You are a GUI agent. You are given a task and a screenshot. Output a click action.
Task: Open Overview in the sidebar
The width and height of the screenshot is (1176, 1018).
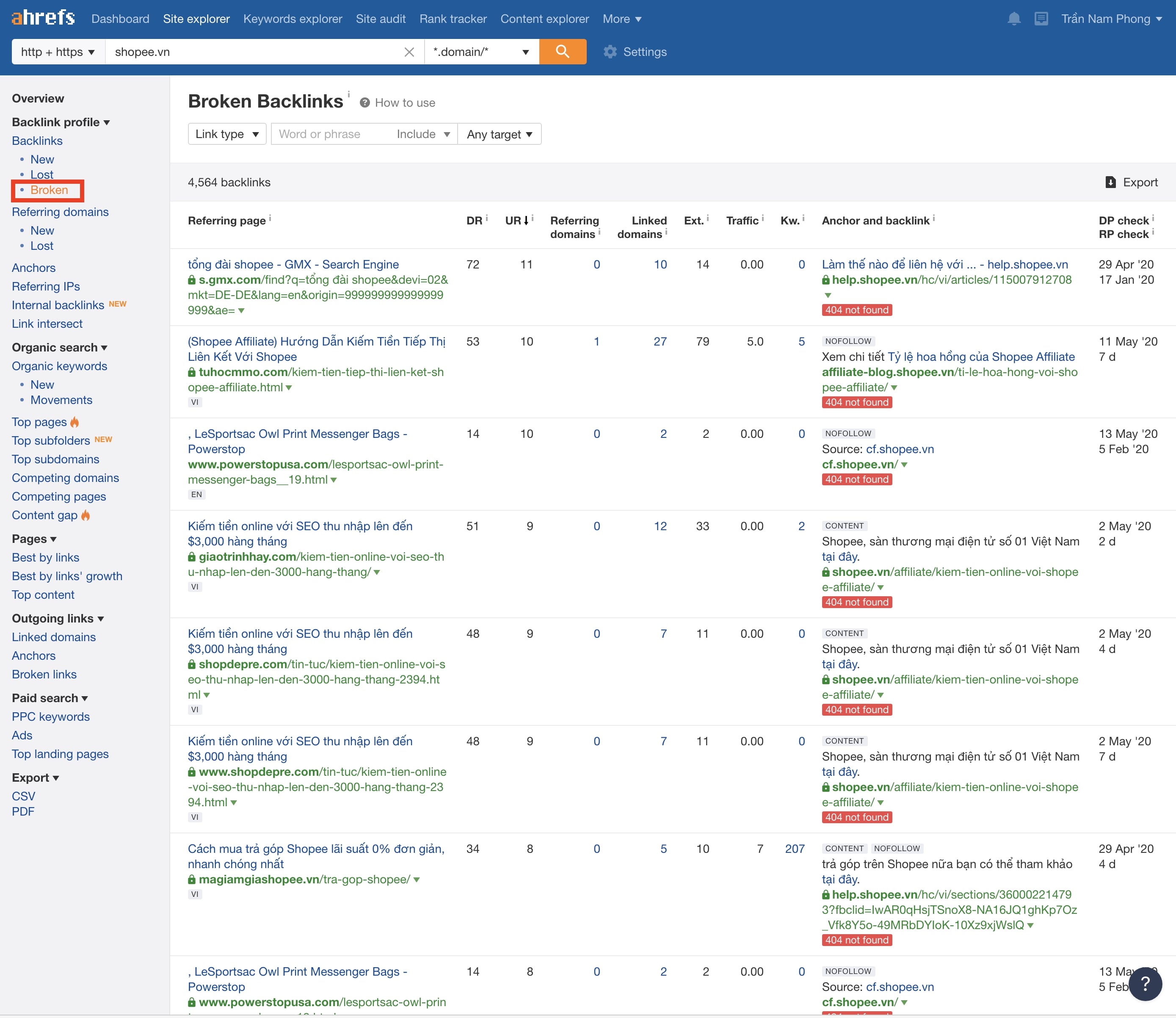(x=38, y=99)
